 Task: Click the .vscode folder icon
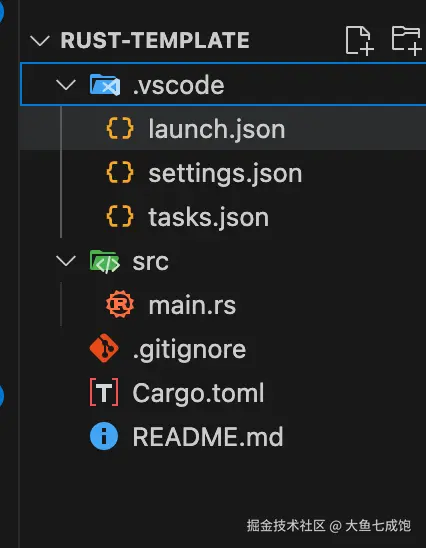(x=105, y=85)
